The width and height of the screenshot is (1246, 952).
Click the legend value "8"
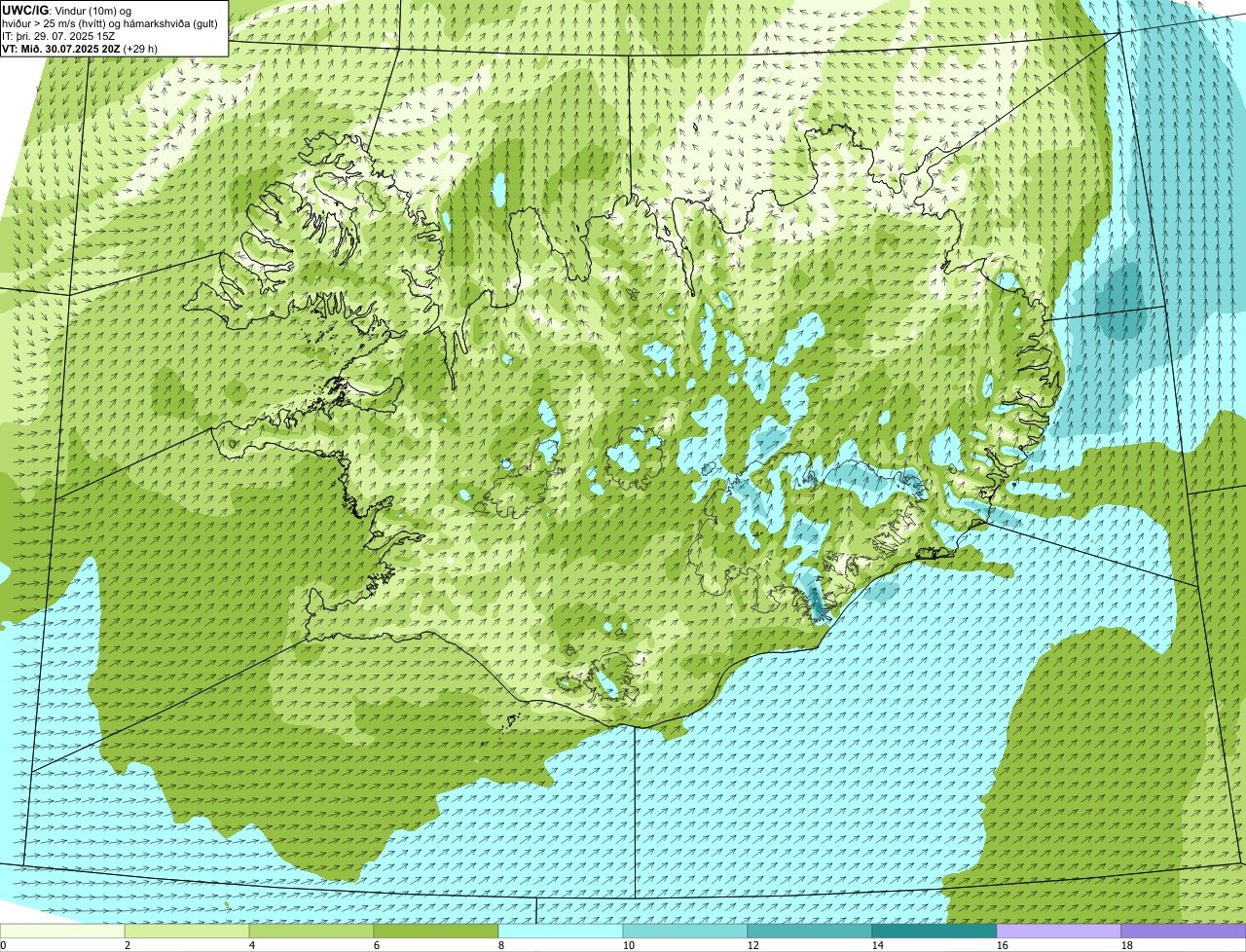tap(501, 945)
